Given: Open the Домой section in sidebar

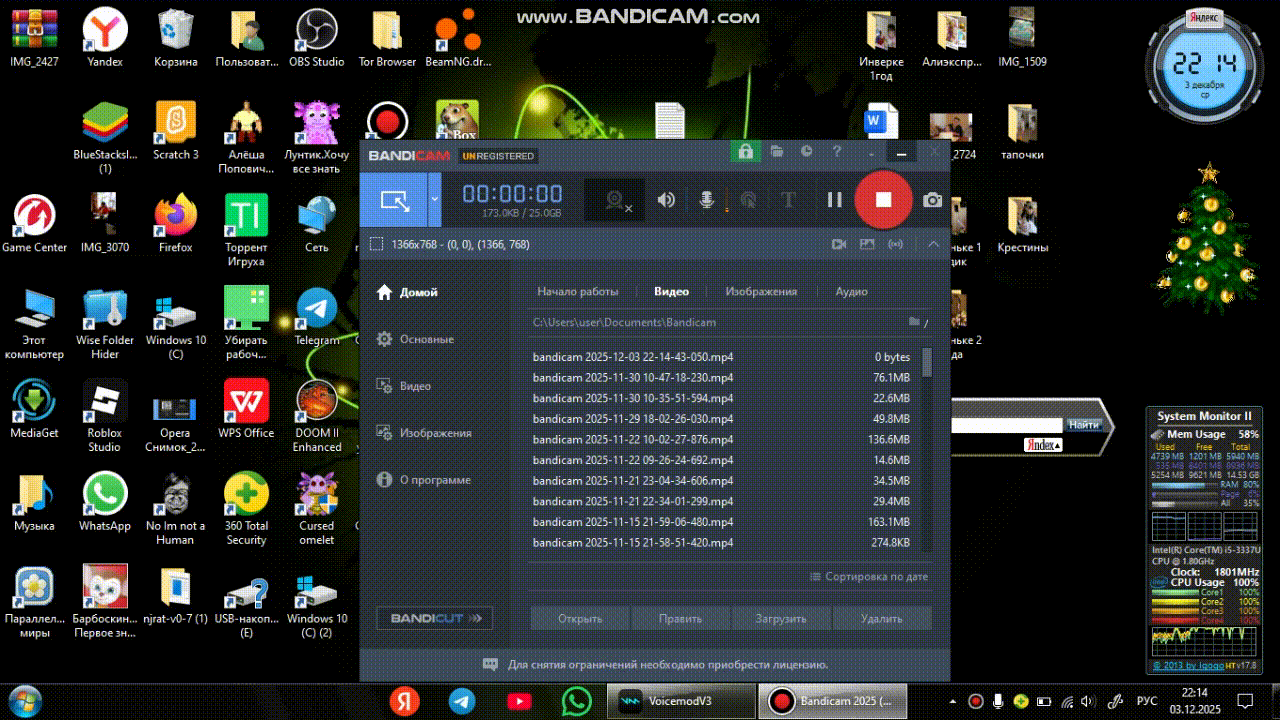Looking at the screenshot, I should tap(408, 292).
